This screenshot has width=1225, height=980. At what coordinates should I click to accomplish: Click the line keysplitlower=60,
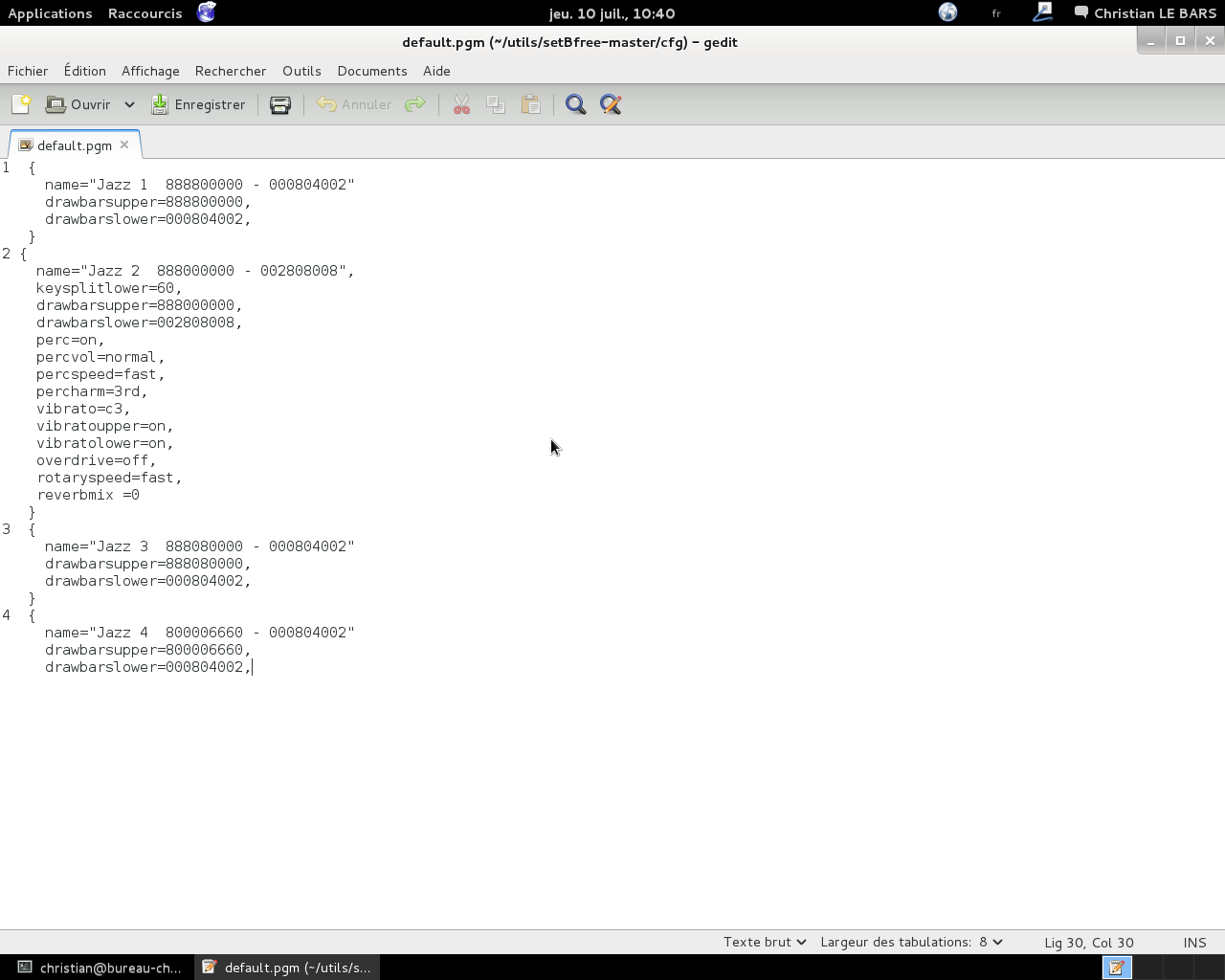109,288
